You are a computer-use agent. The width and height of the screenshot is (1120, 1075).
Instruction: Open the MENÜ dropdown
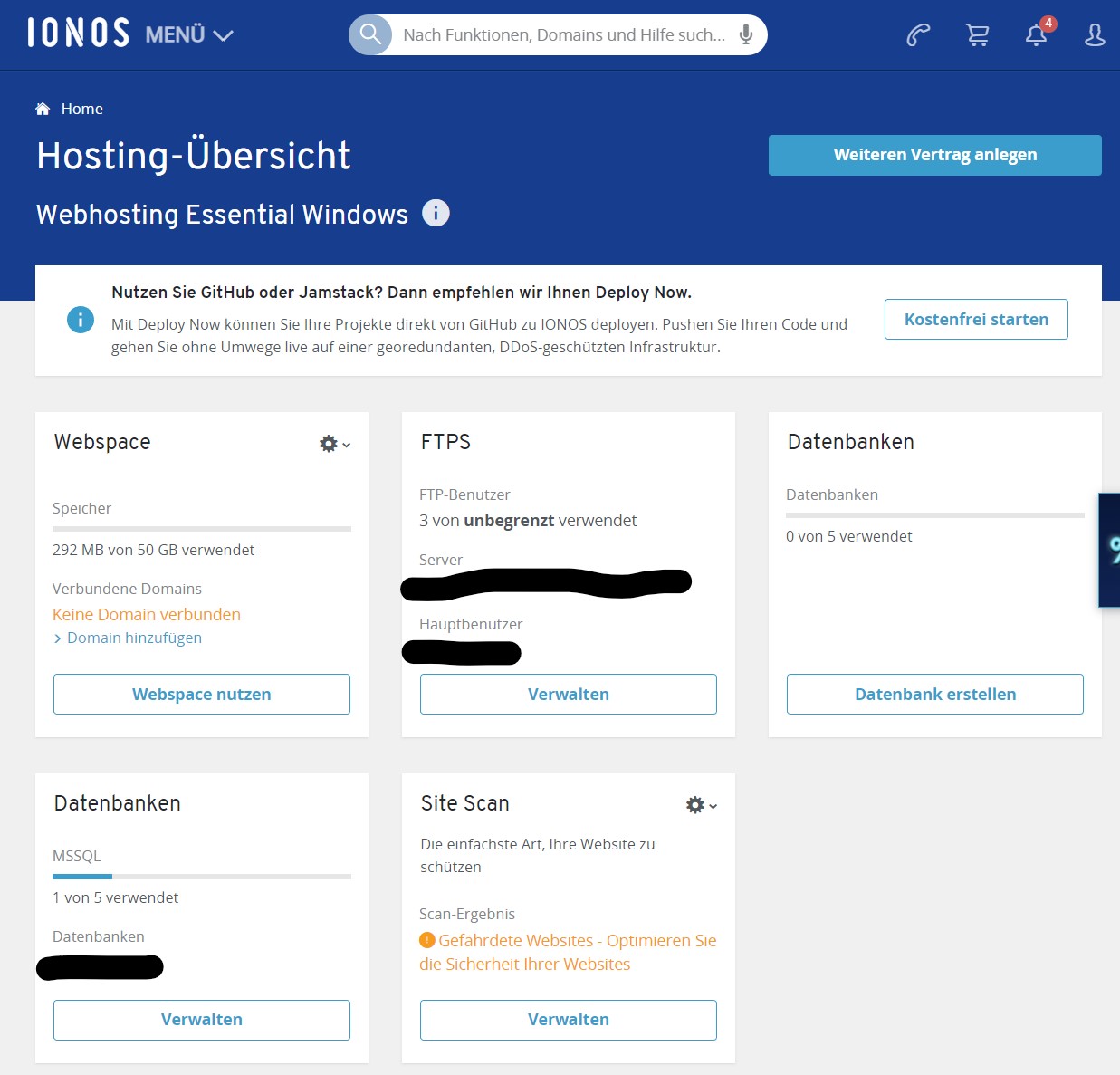click(189, 35)
